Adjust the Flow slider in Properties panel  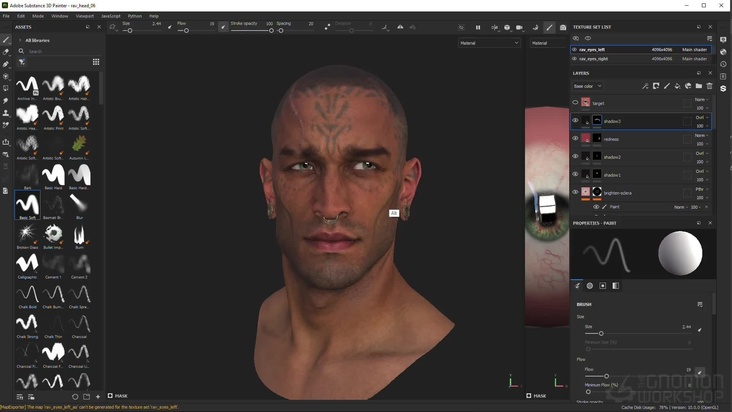pyautogui.click(x=638, y=376)
